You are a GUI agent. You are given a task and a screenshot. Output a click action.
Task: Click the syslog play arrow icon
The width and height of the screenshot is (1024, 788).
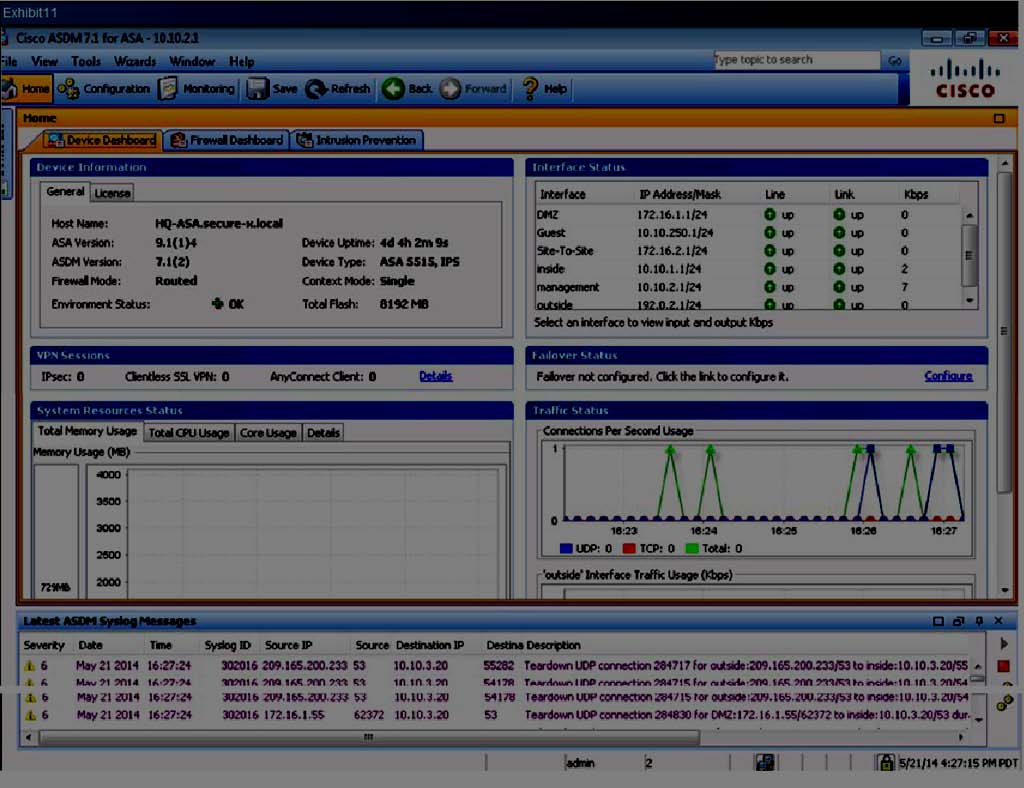(1004, 644)
